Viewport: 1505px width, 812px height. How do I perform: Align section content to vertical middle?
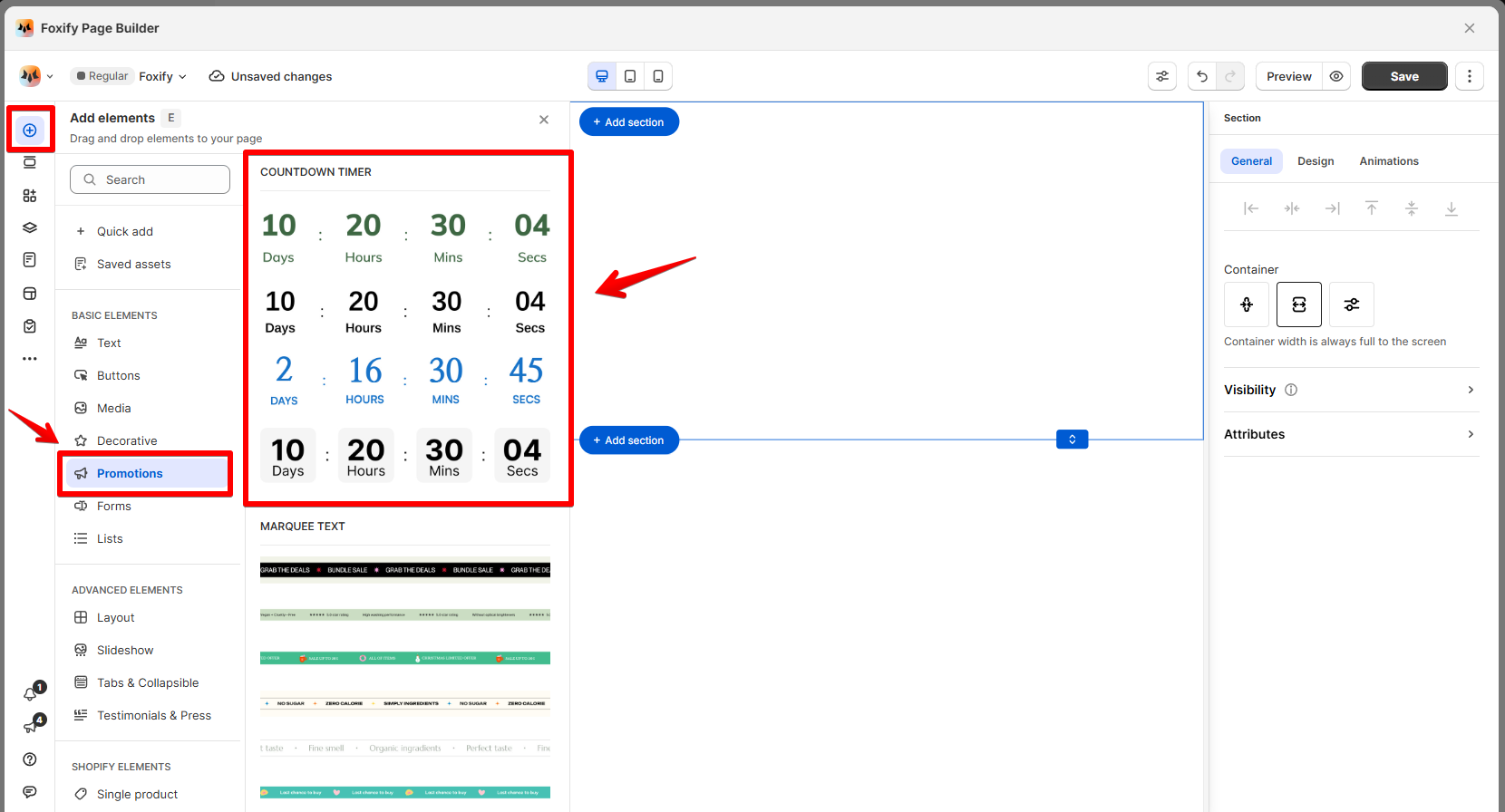[1412, 208]
